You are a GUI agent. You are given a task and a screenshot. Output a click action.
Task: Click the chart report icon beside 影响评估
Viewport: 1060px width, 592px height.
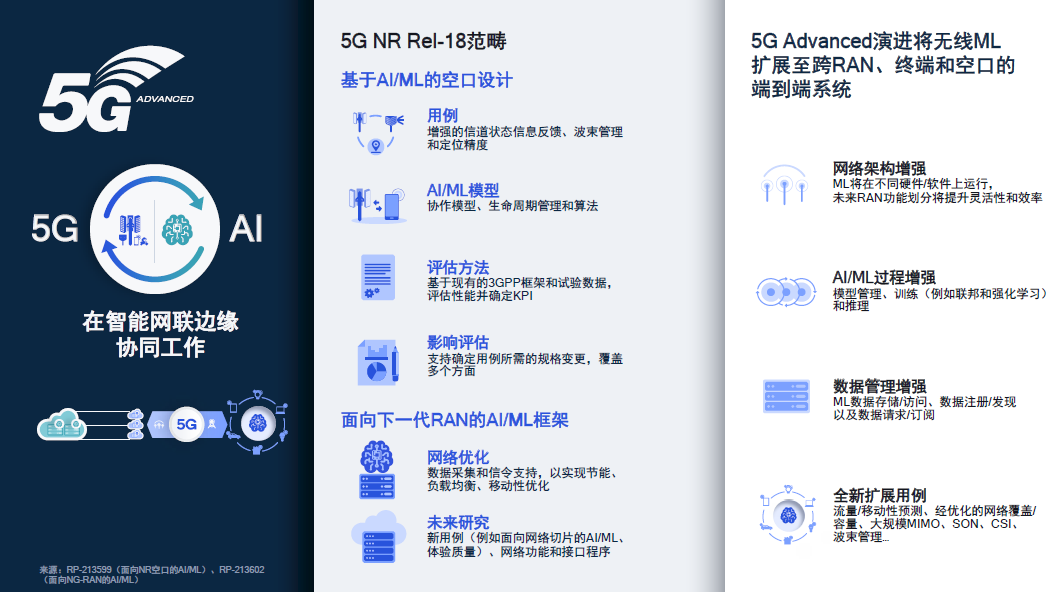(x=378, y=363)
